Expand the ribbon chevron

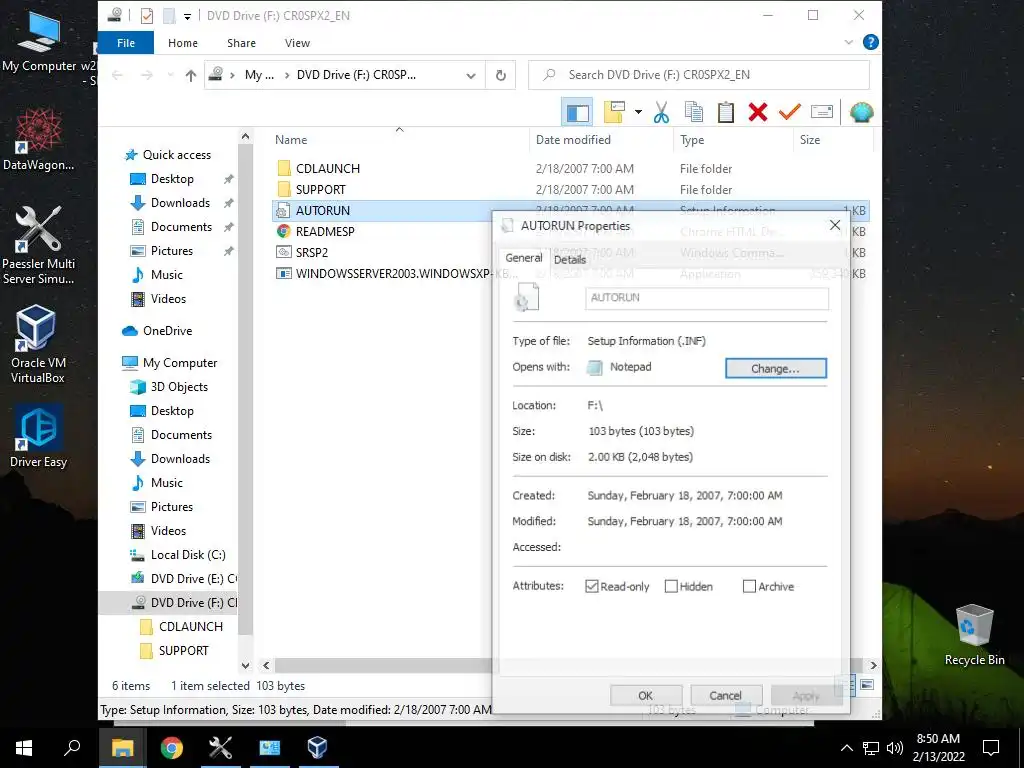point(848,42)
